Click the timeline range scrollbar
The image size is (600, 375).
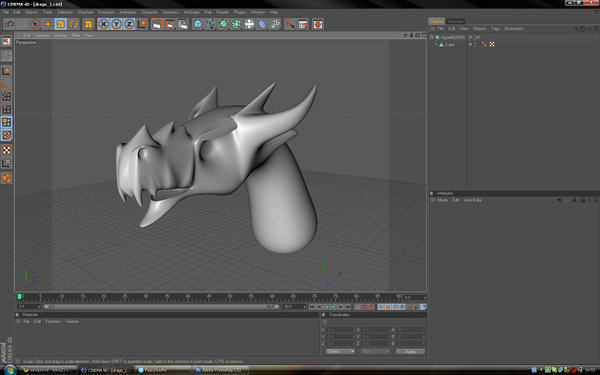point(161,307)
